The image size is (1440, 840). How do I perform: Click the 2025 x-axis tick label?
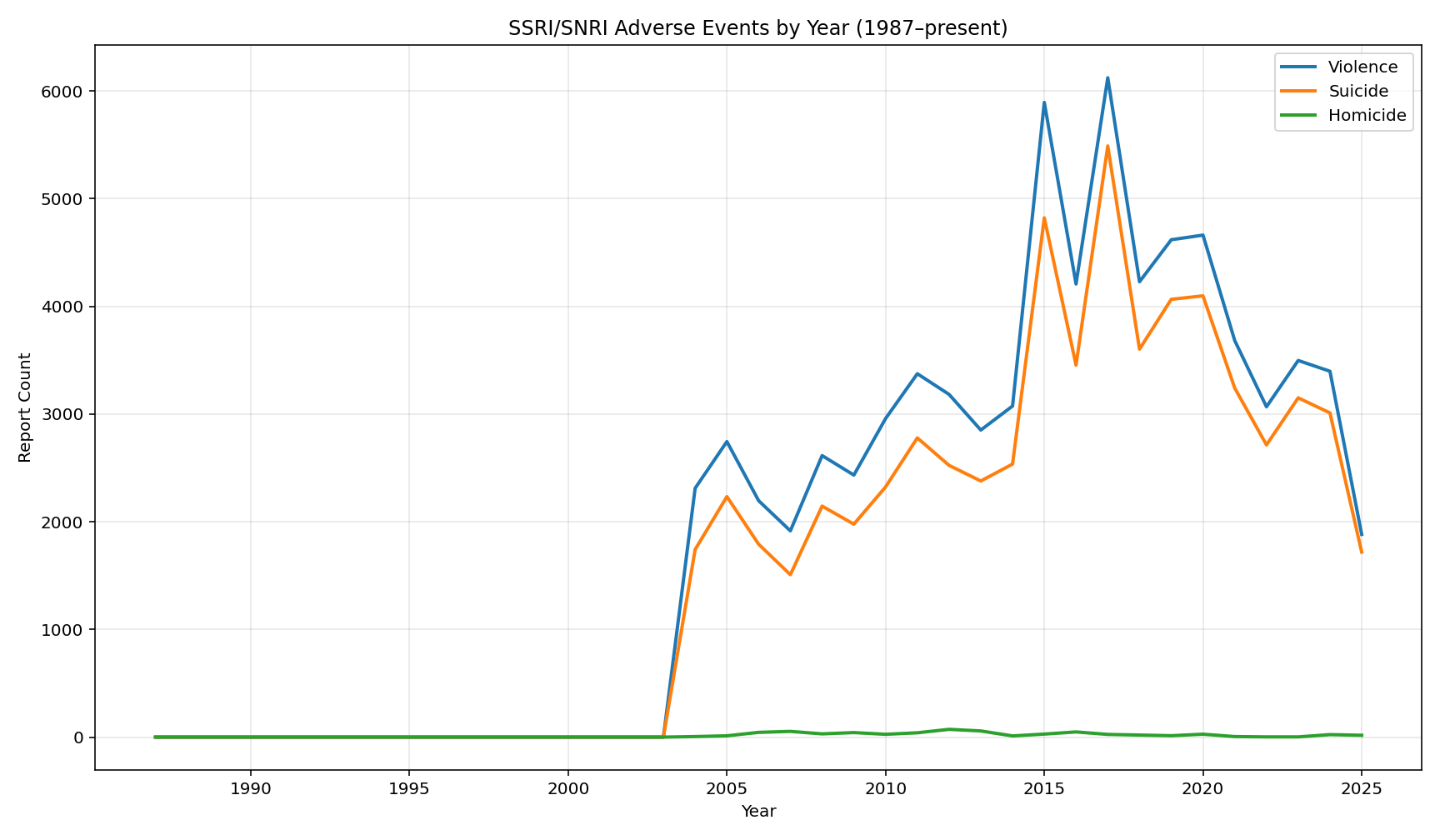point(1362,789)
